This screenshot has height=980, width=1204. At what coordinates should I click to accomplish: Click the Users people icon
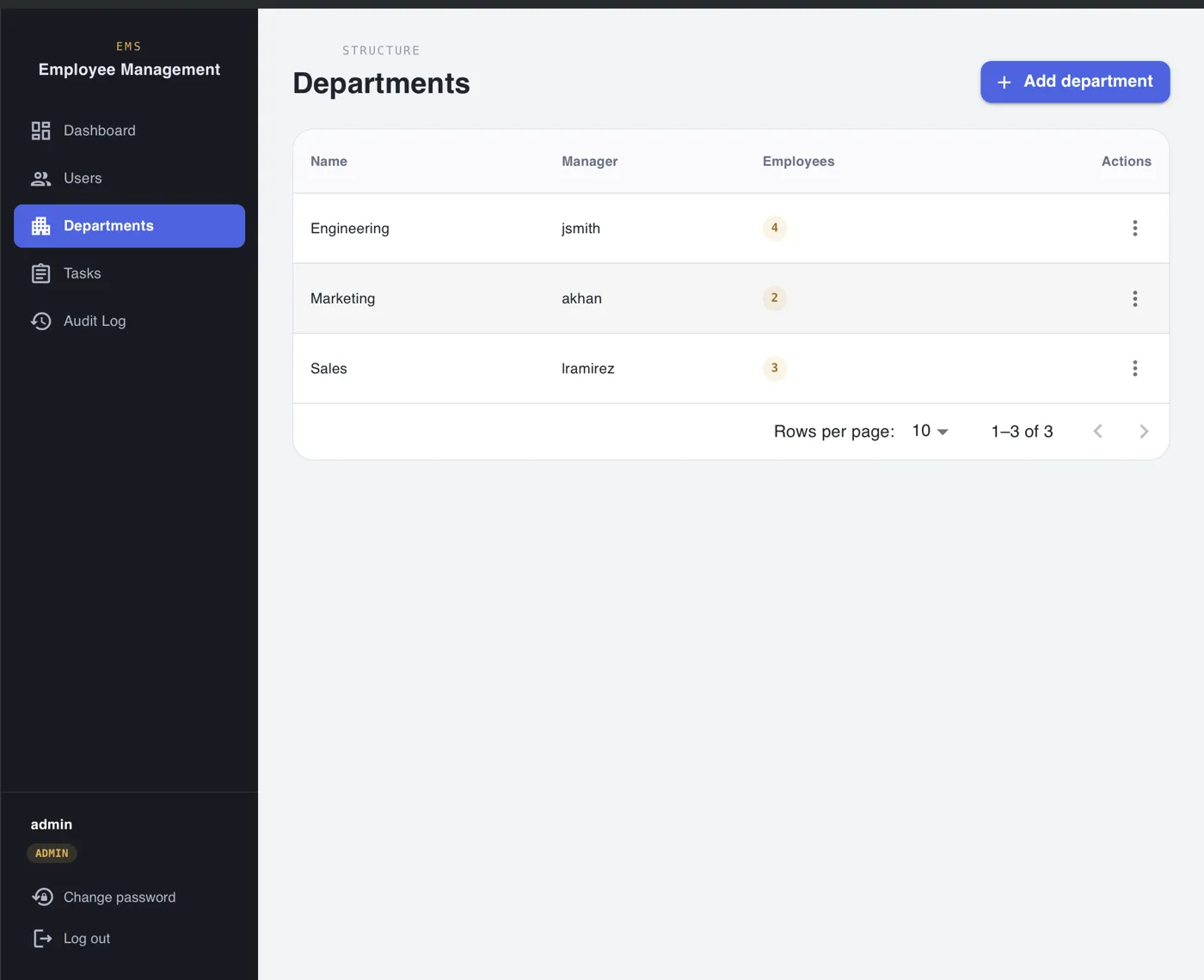click(x=40, y=179)
